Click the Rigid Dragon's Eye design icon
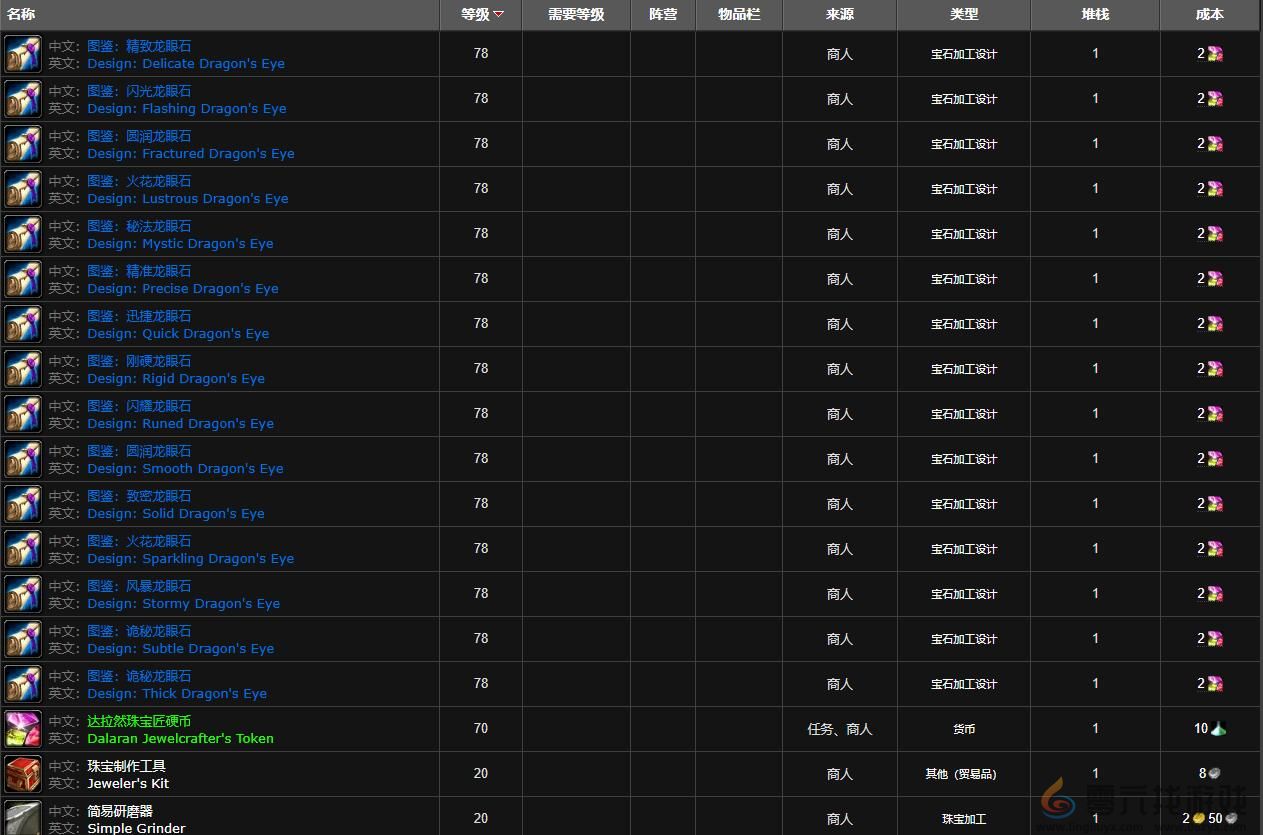Image resolution: width=1263 pixels, height=835 pixels. [x=23, y=369]
